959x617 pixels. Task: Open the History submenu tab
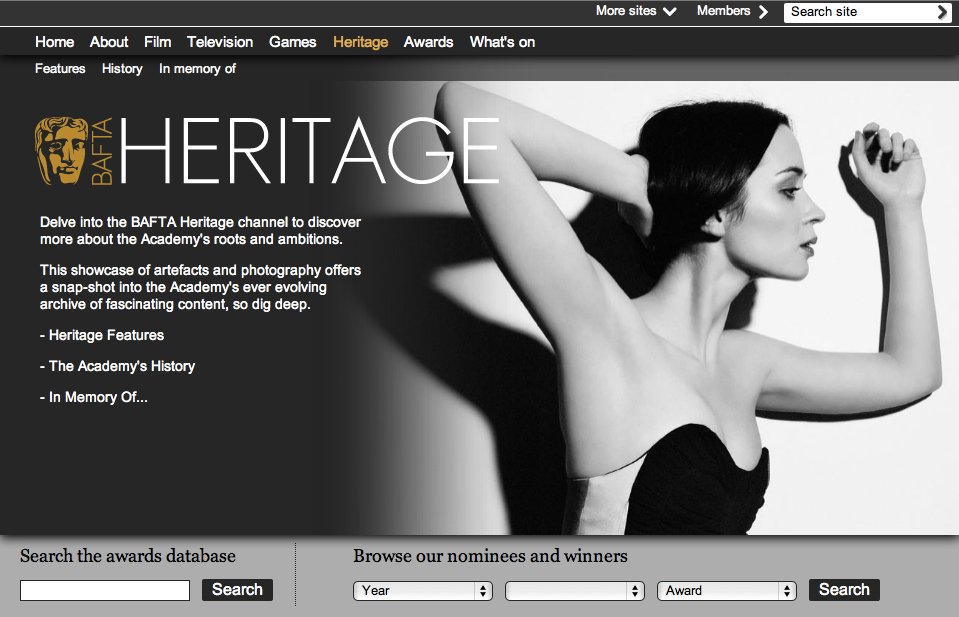point(122,68)
